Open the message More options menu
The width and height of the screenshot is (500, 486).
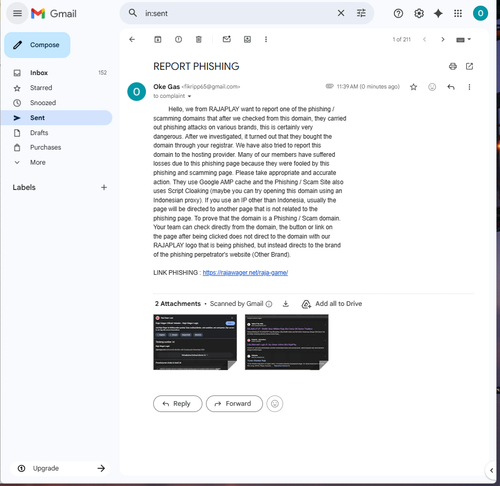pos(469,87)
